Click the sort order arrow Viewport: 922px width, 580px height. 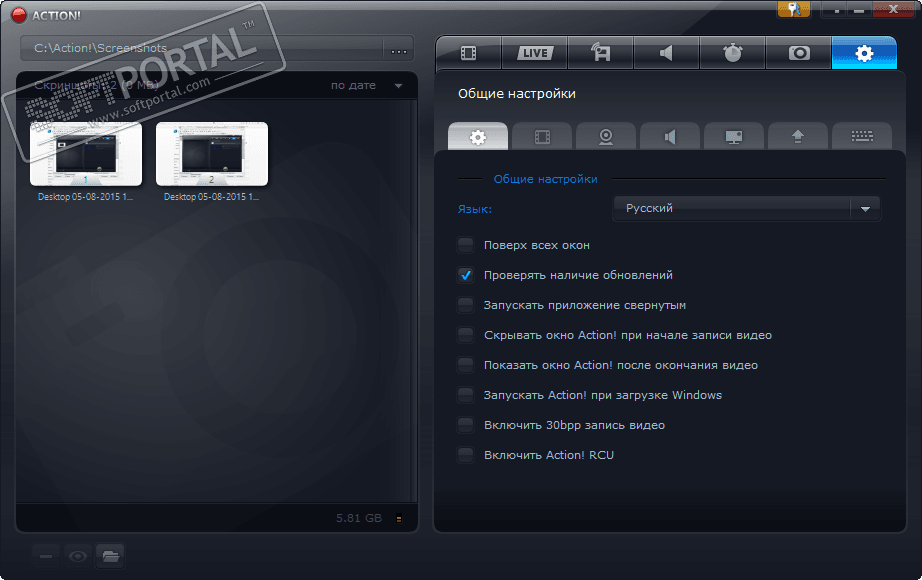click(399, 86)
